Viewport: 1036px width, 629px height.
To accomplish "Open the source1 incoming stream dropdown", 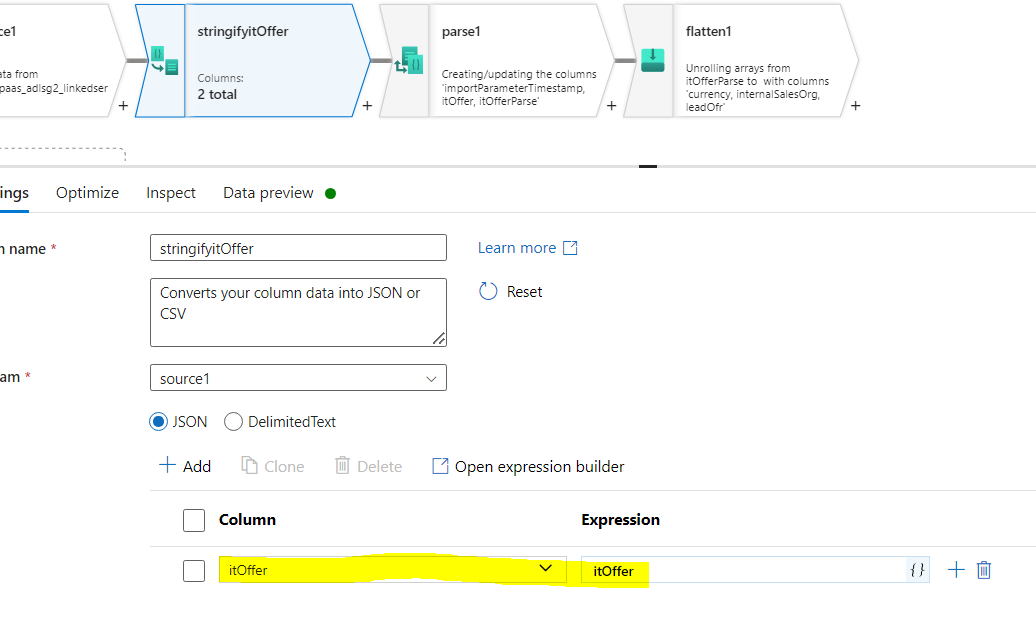I will [298, 378].
